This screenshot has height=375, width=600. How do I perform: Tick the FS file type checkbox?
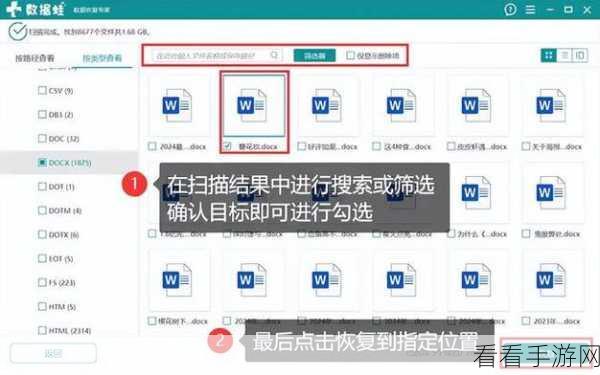coord(42,283)
